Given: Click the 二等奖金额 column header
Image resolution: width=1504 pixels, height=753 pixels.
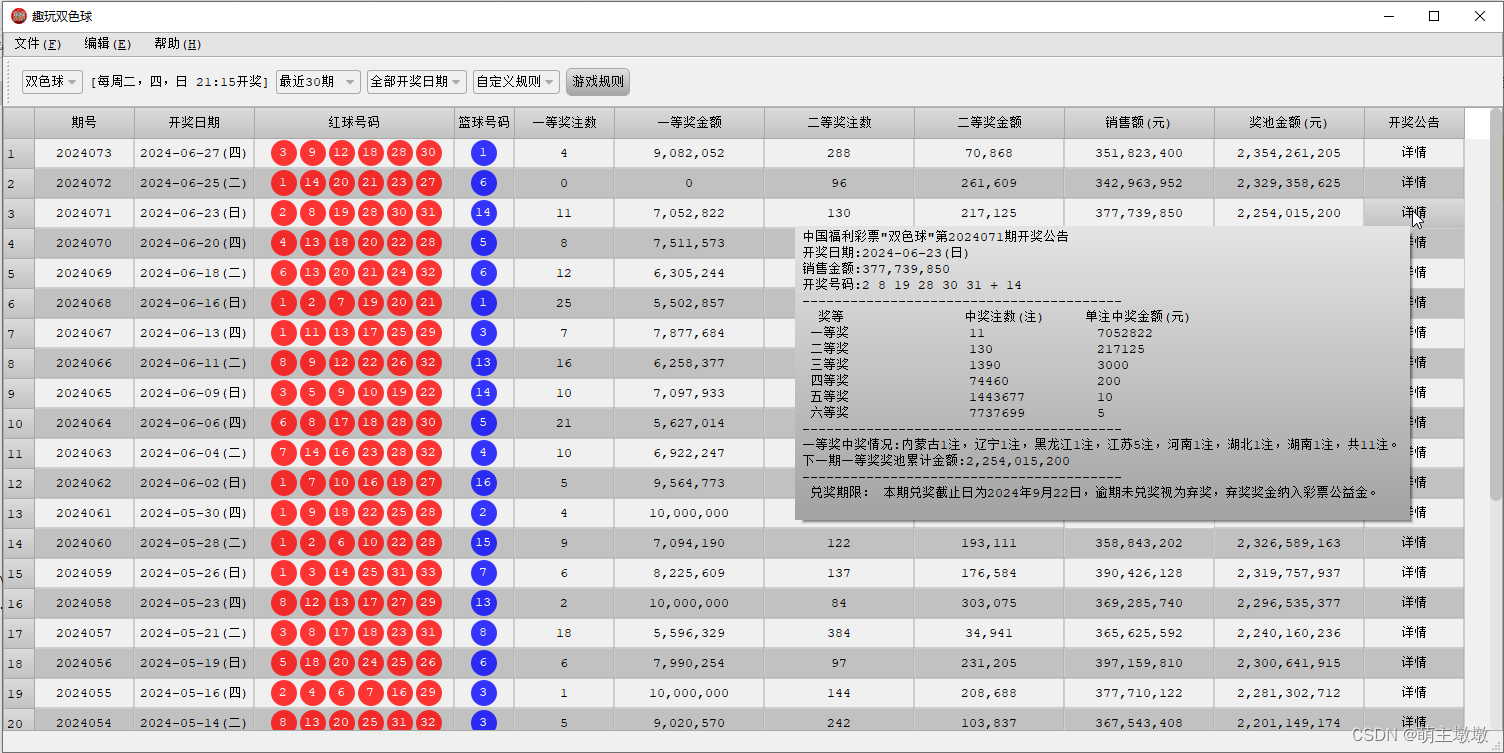Looking at the screenshot, I should coord(989,123).
